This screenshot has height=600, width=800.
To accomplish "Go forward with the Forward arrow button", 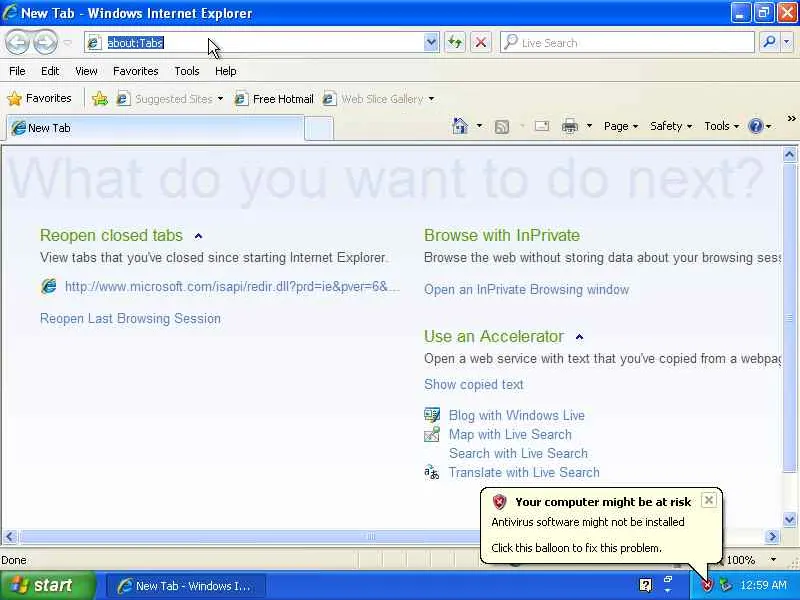I will coord(45,42).
